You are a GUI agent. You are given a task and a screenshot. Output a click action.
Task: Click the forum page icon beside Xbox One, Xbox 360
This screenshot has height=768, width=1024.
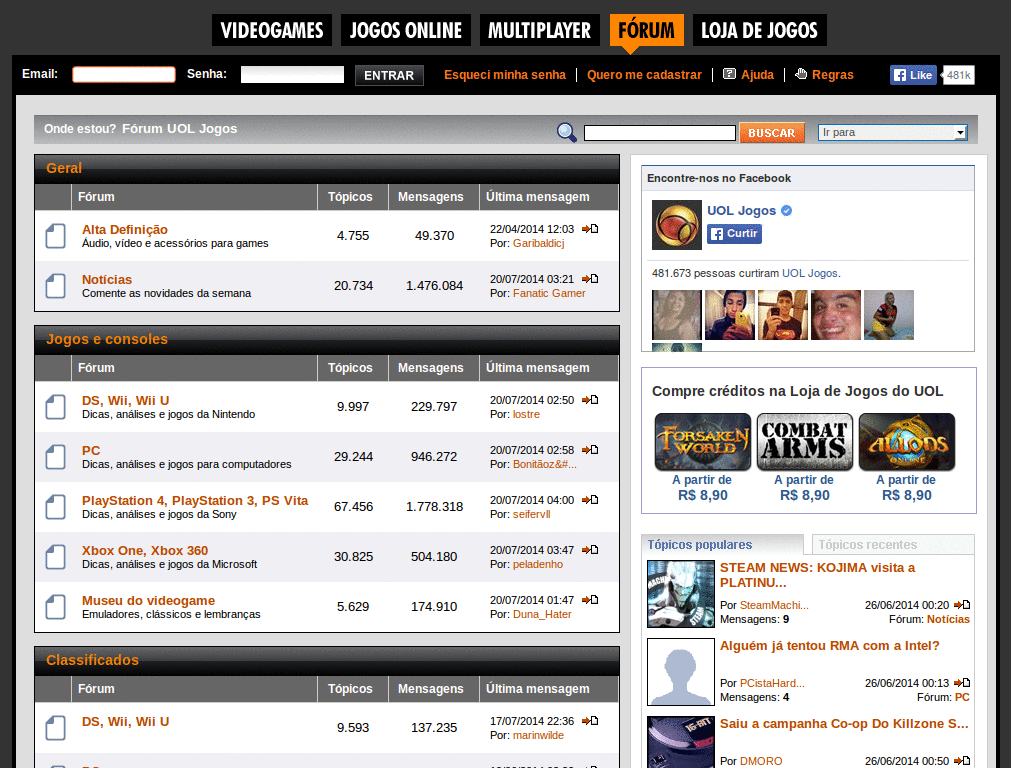click(x=56, y=557)
